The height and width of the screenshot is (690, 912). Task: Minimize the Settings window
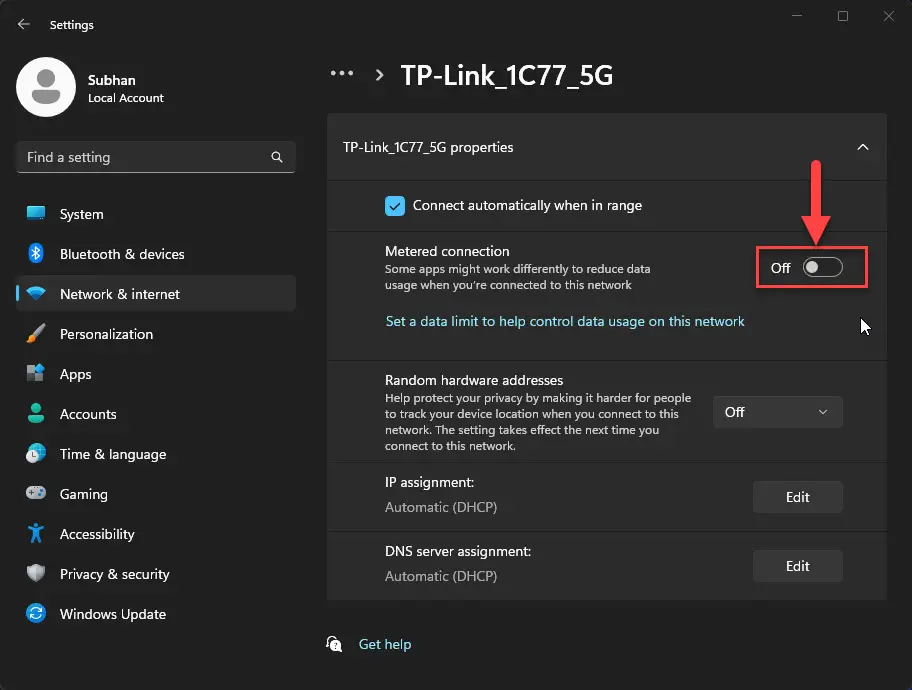pos(797,16)
